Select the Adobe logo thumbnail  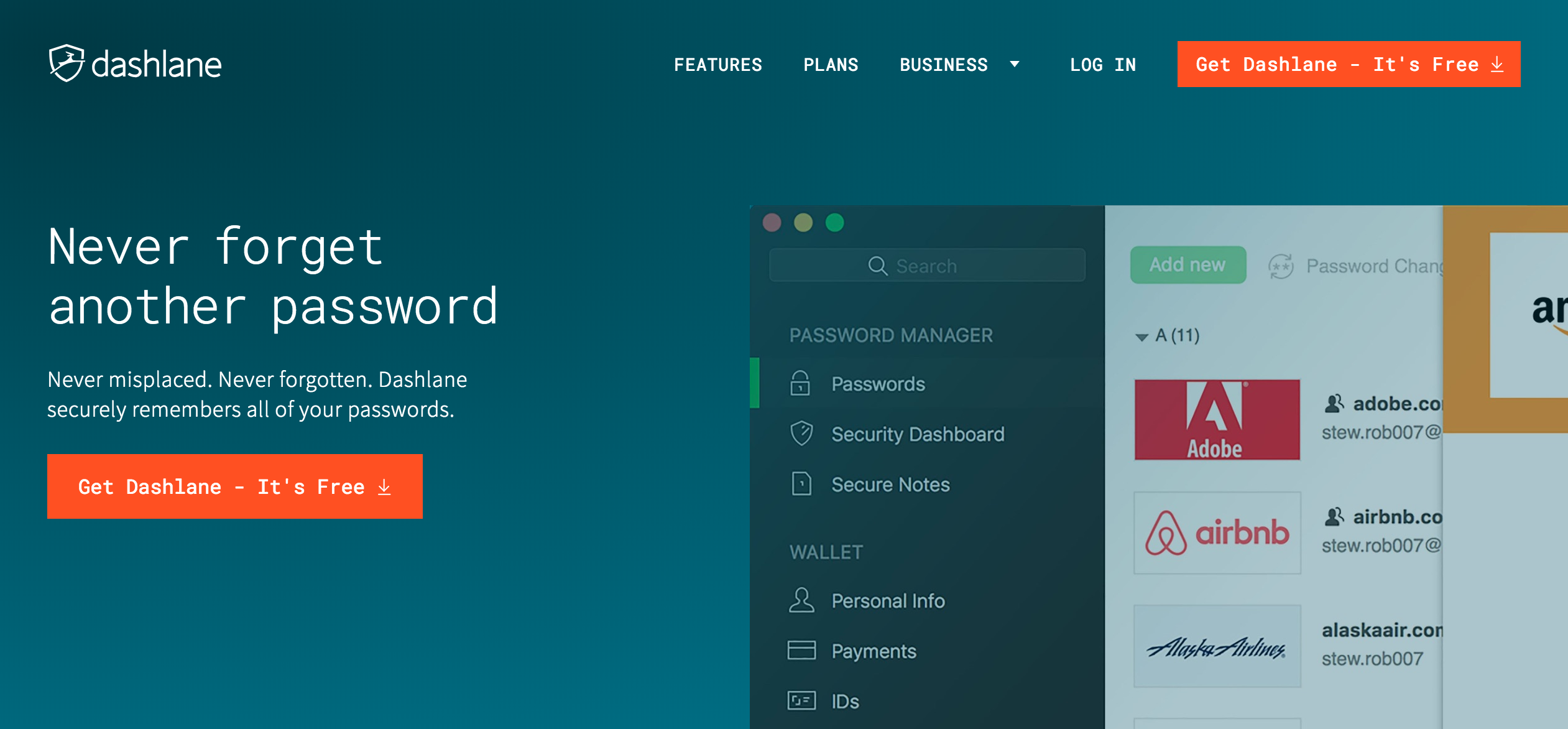1217,420
